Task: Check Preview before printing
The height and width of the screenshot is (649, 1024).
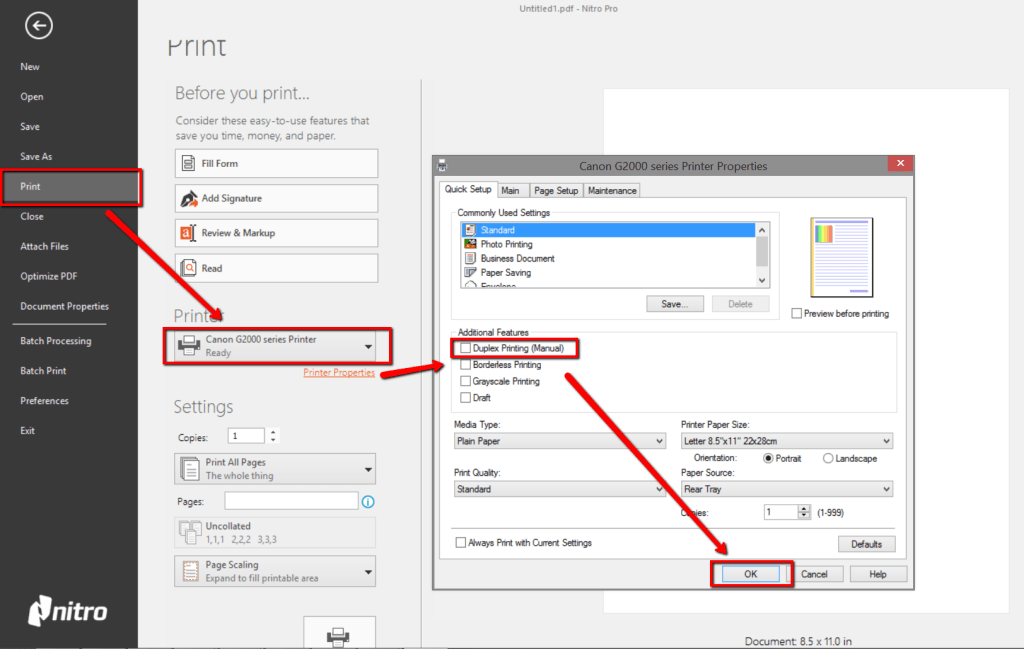Action: [797, 313]
